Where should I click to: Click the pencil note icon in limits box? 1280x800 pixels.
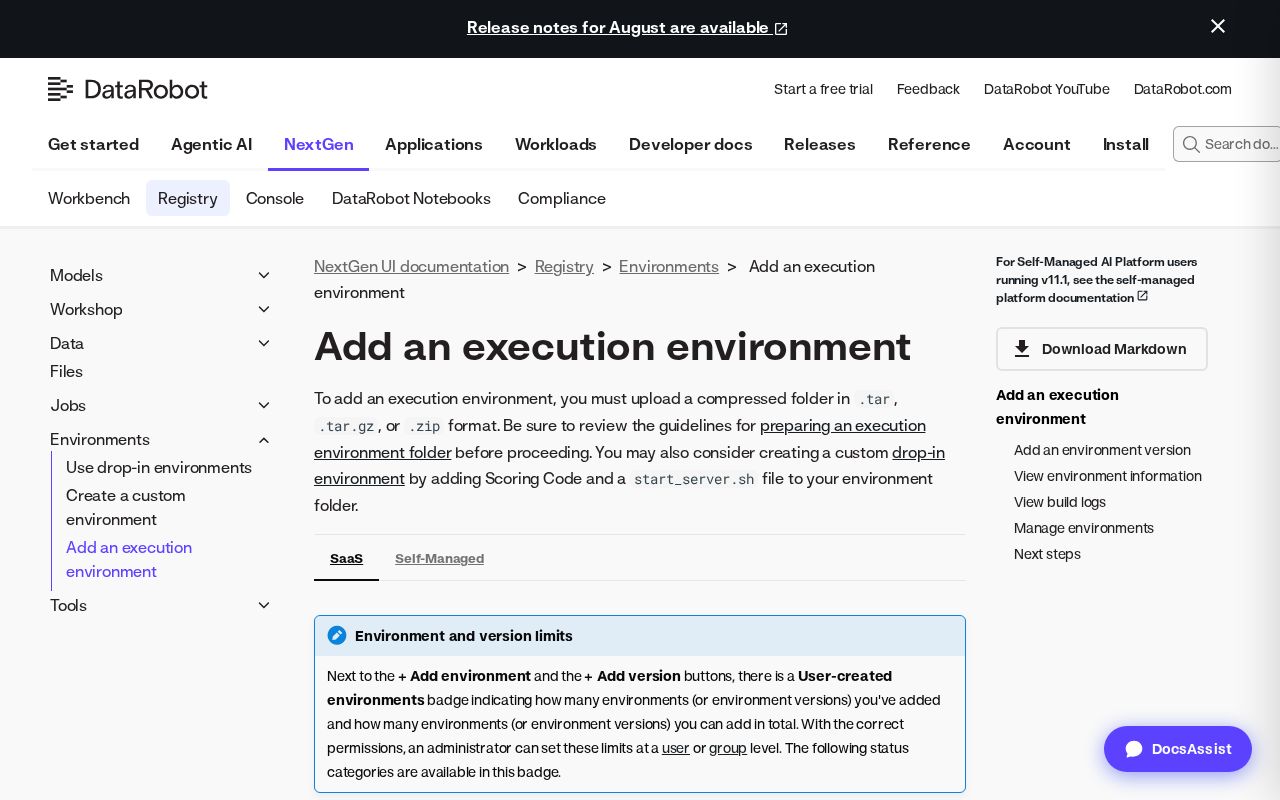[337, 635]
